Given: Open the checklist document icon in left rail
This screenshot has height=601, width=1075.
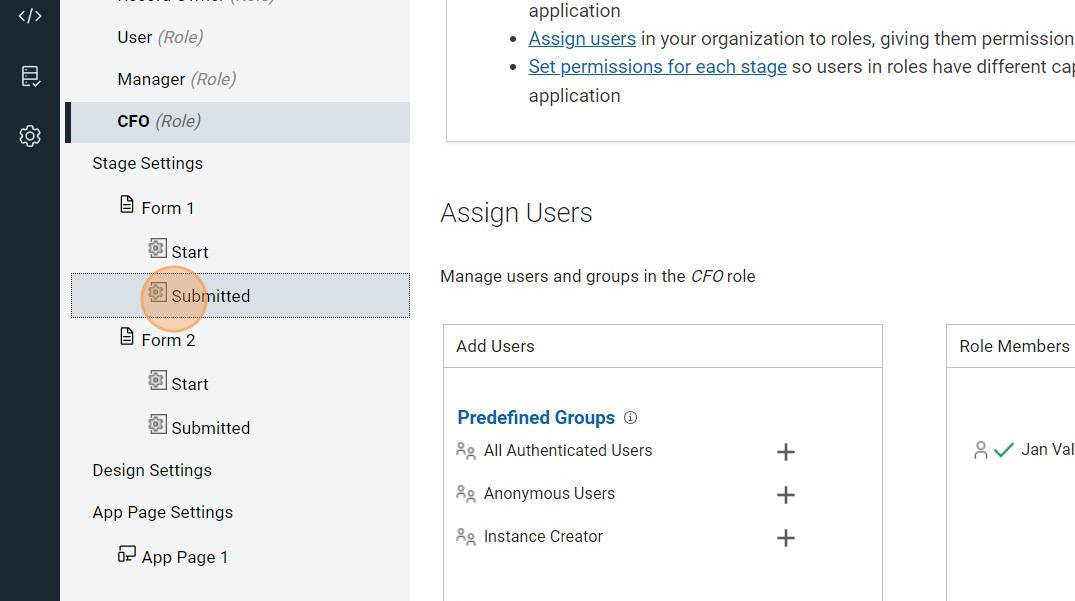Looking at the screenshot, I should coord(30,76).
